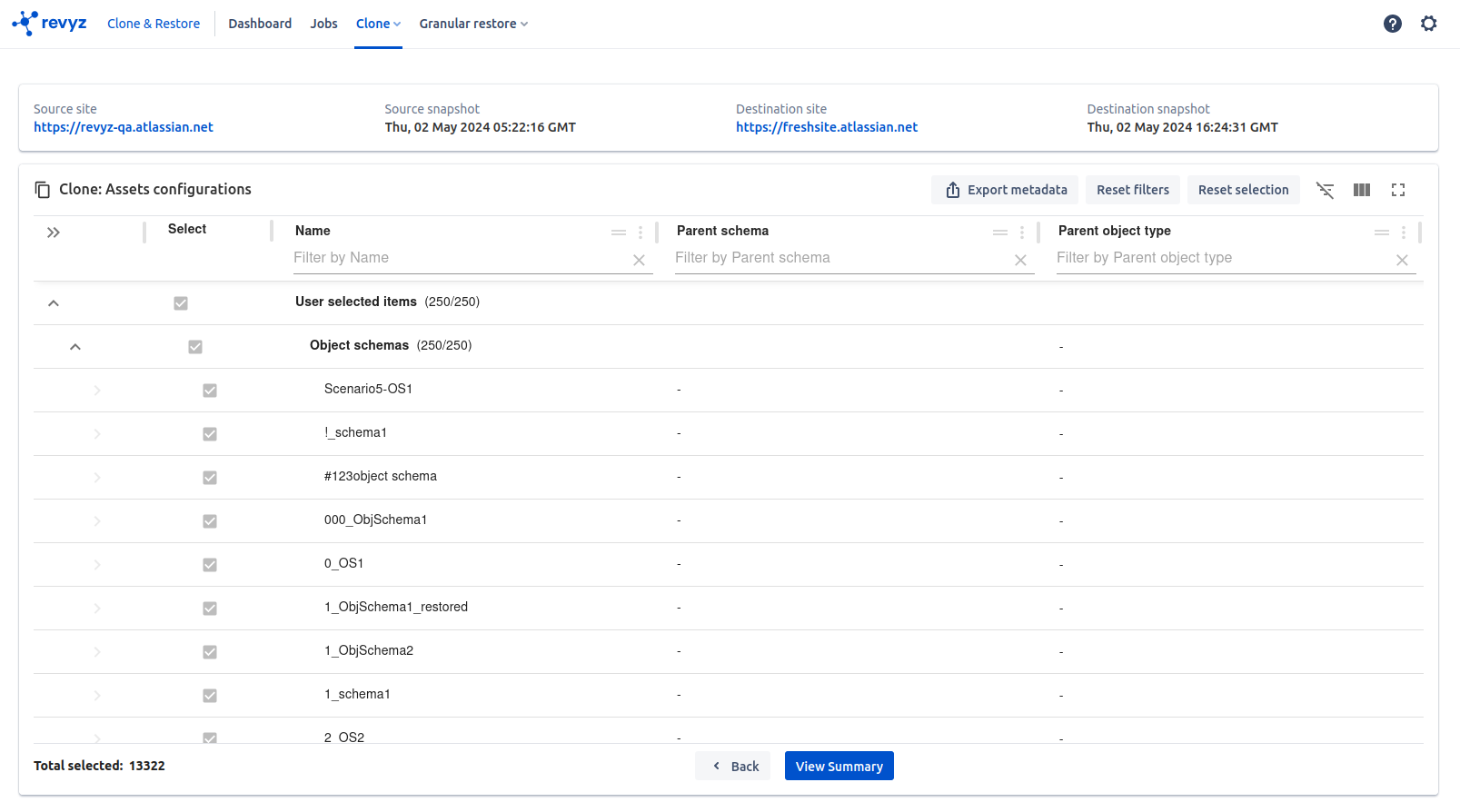Click Parent schema column header
Screen dimensions: 1460x812
point(722,231)
